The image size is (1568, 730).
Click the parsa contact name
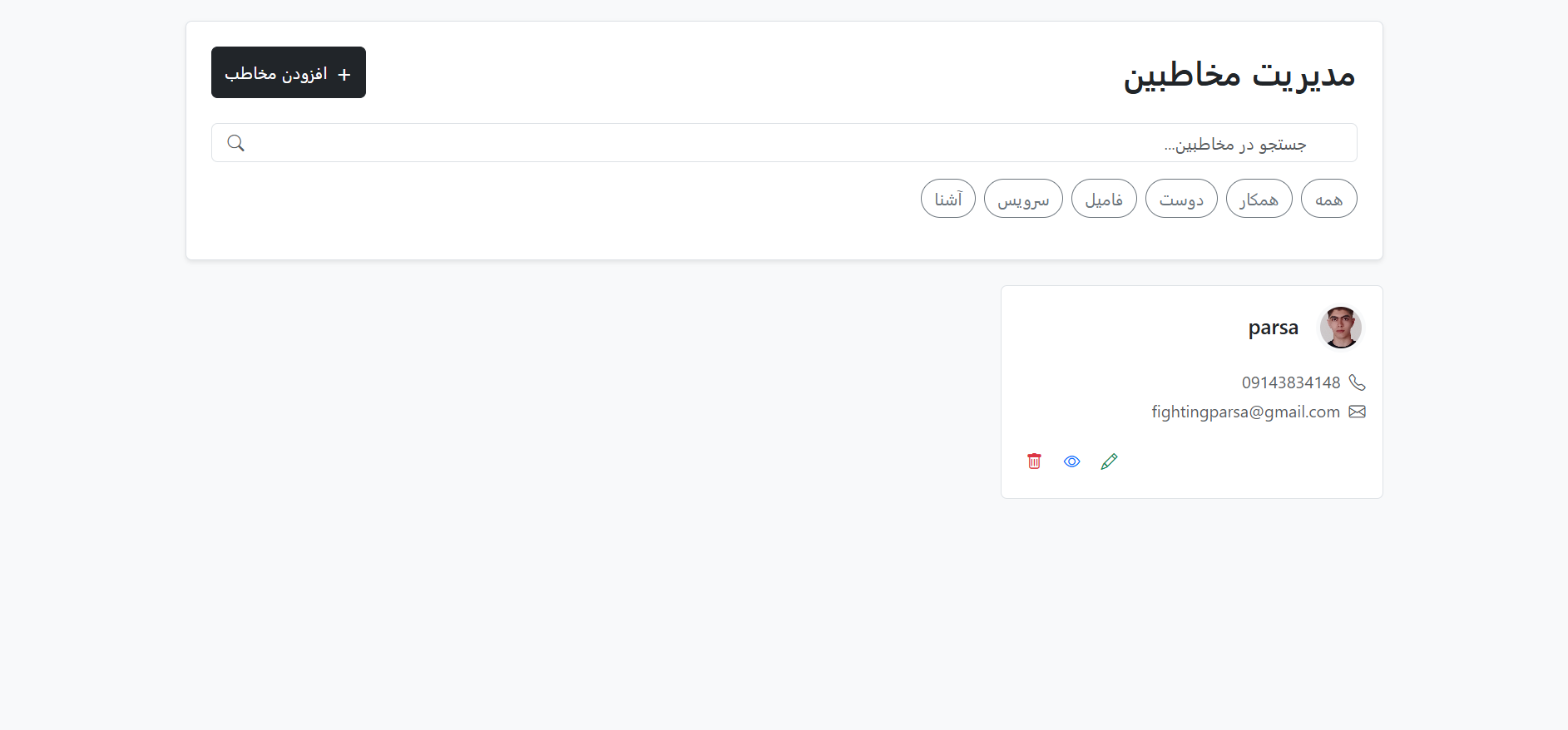click(x=1273, y=328)
